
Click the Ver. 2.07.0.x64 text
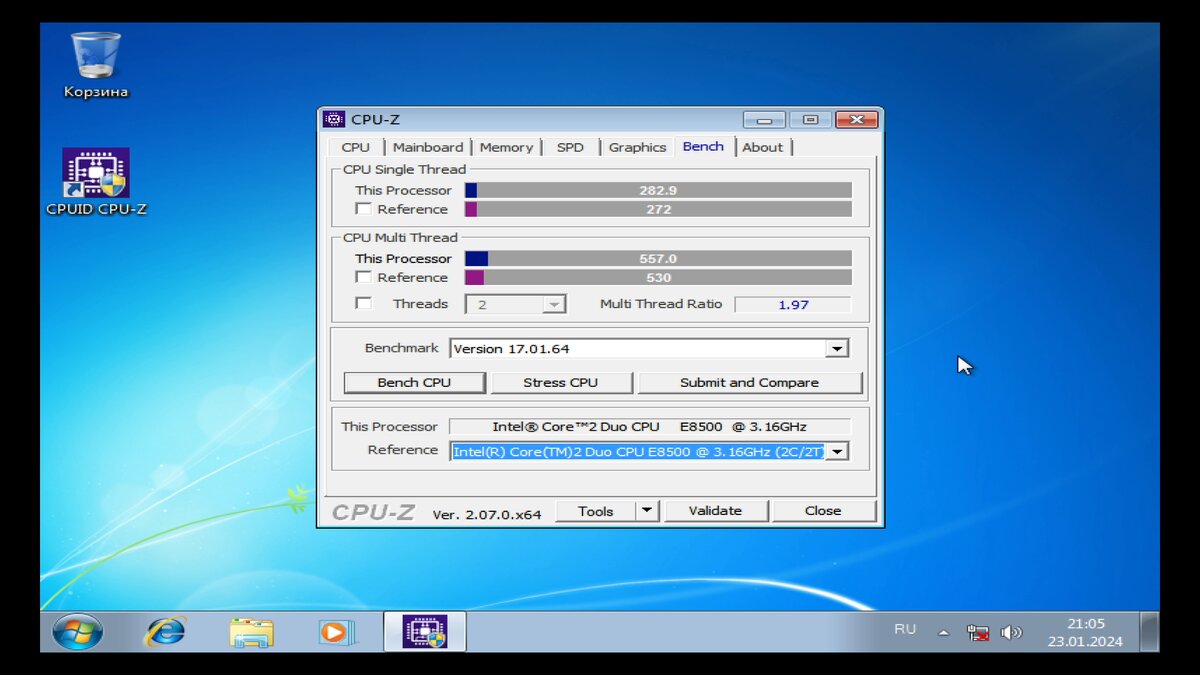tap(487, 514)
